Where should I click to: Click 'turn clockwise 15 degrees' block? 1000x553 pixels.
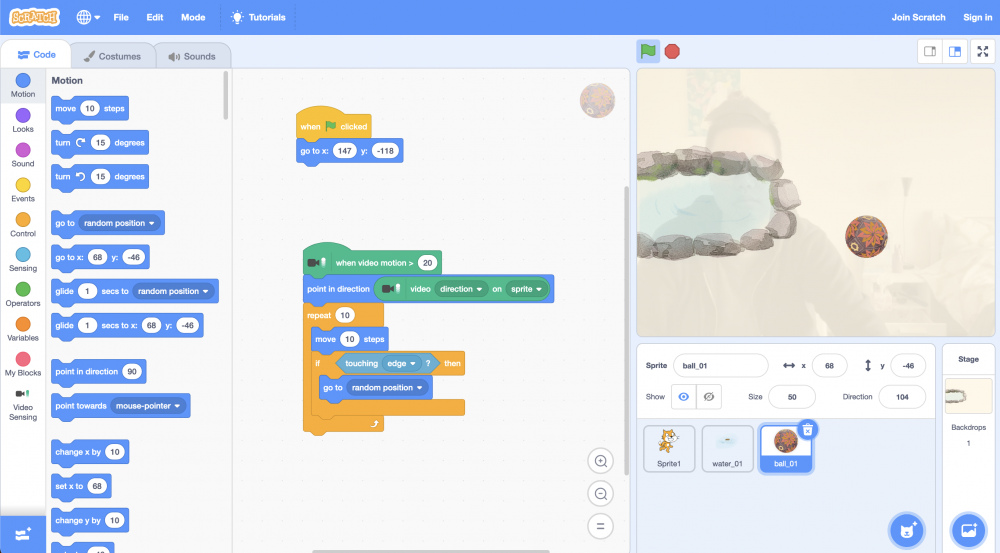[x=99, y=143]
